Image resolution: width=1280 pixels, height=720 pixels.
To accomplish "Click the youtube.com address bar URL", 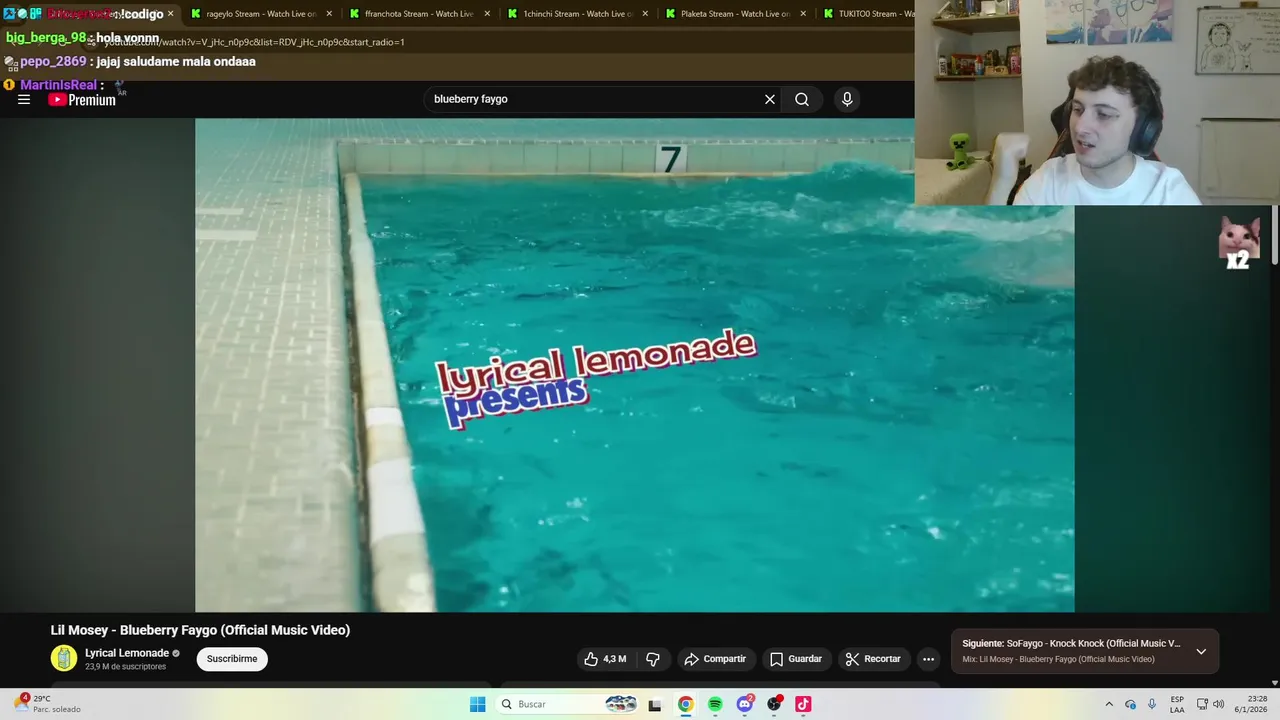I will [255, 42].
